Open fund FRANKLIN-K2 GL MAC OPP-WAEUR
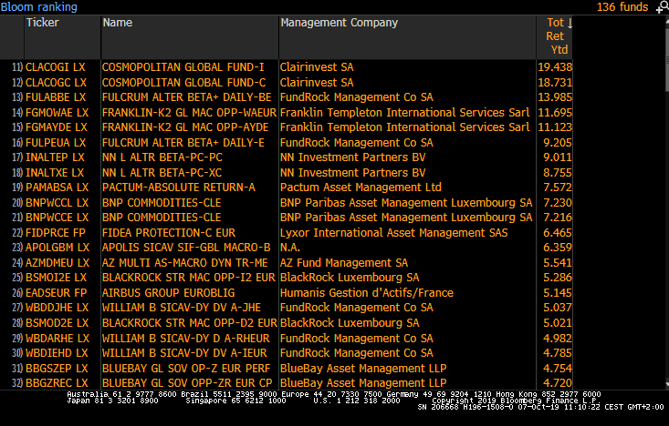This screenshot has height=426, width=669. pyautogui.click(x=189, y=113)
